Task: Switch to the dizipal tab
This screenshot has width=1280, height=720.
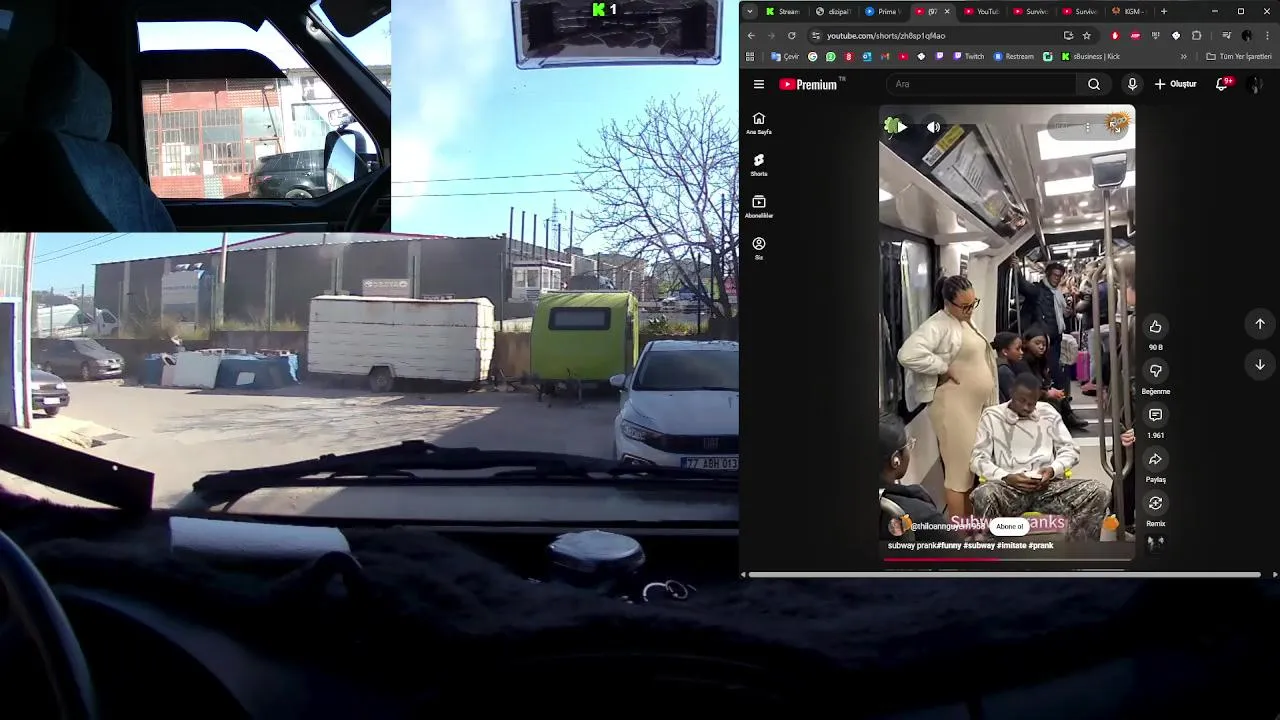Action: [833, 12]
